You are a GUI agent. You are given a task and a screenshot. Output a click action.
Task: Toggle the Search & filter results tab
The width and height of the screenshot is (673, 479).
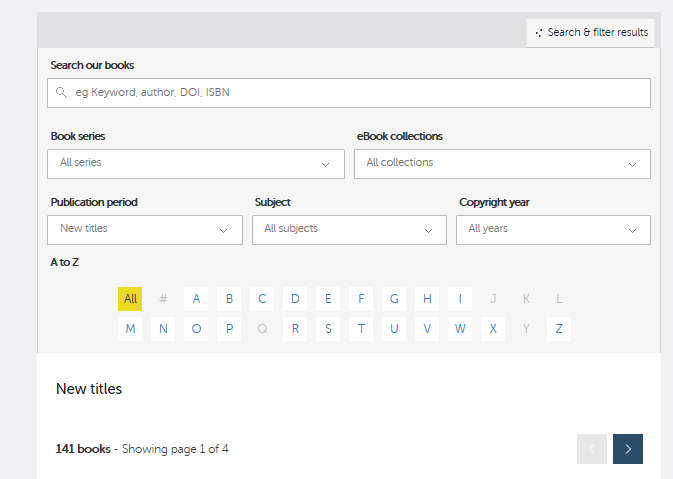point(591,33)
